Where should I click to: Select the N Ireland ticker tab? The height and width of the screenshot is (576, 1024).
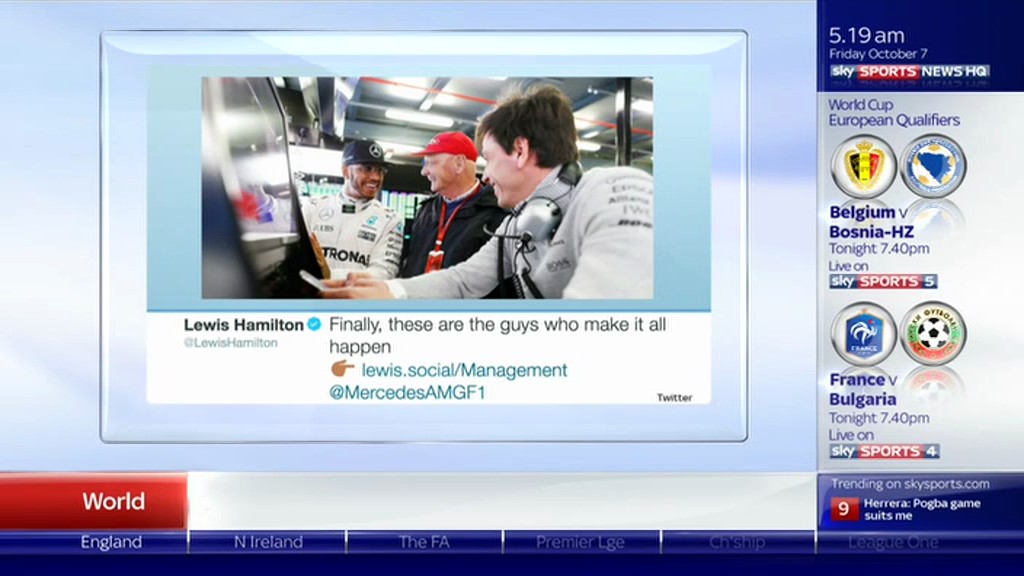click(x=268, y=542)
